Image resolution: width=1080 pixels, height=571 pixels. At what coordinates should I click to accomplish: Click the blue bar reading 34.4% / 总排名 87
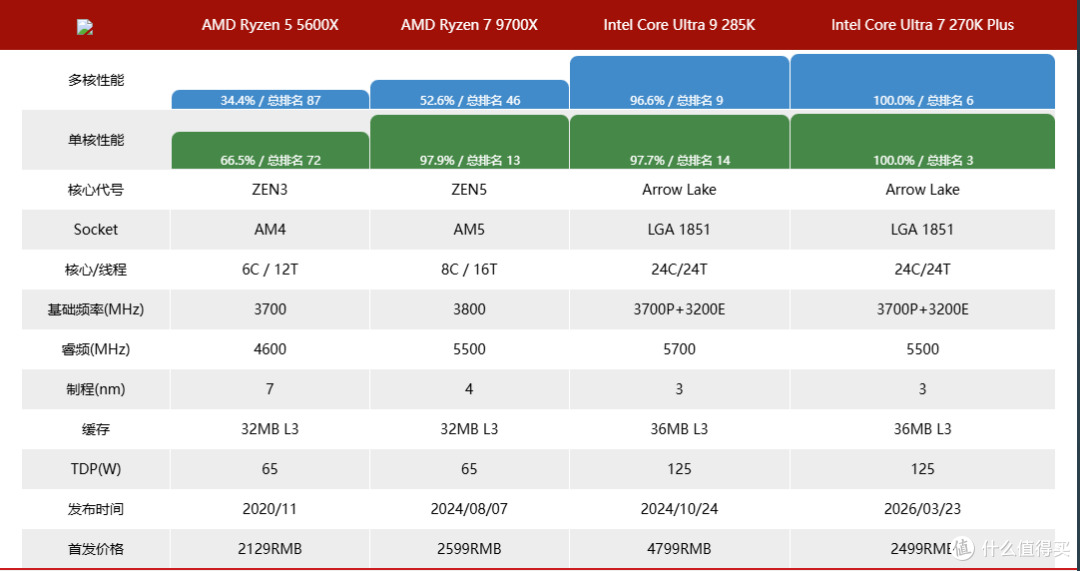click(x=270, y=100)
